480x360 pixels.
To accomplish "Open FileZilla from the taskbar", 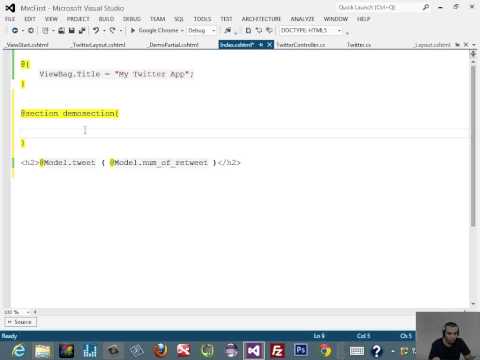I will pyautogui.click(x=277, y=351).
